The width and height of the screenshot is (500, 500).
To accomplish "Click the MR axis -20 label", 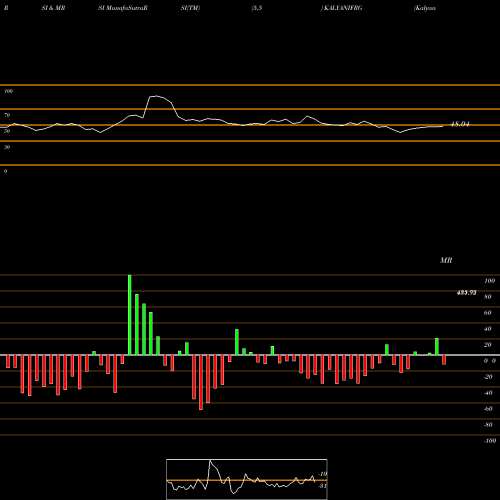I will (x=488, y=377).
